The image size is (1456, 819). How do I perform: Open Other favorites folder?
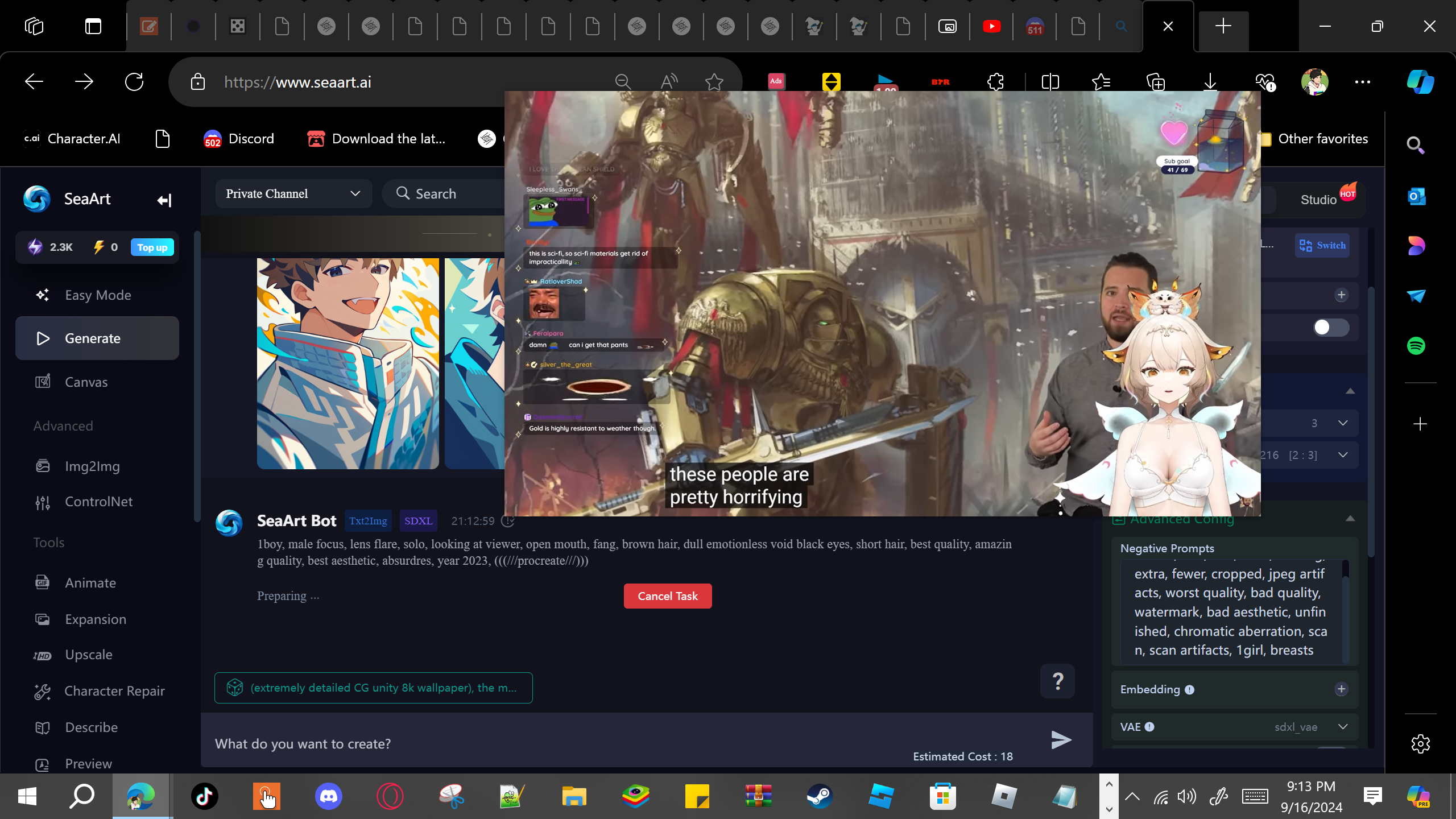point(1314,139)
